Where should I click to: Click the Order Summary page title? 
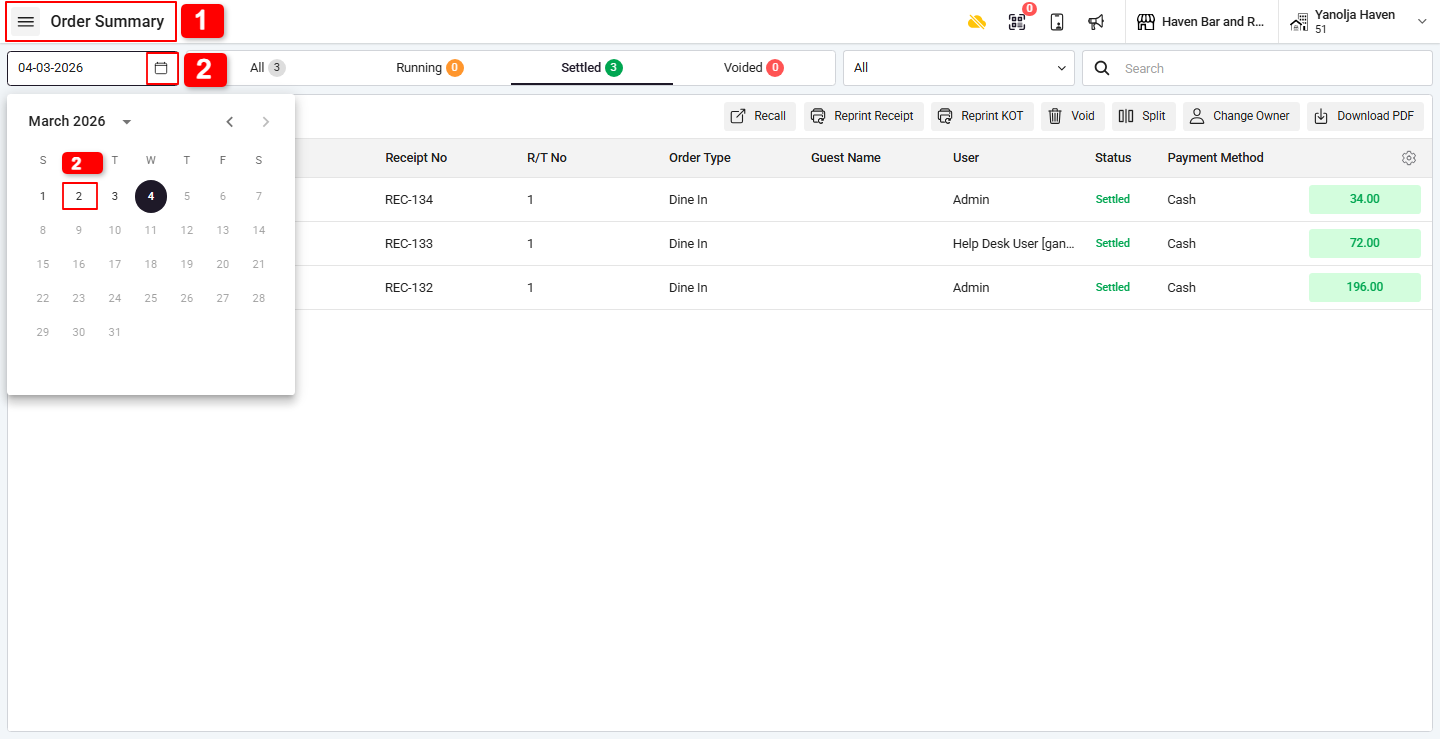pyautogui.click(x=107, y=22)
